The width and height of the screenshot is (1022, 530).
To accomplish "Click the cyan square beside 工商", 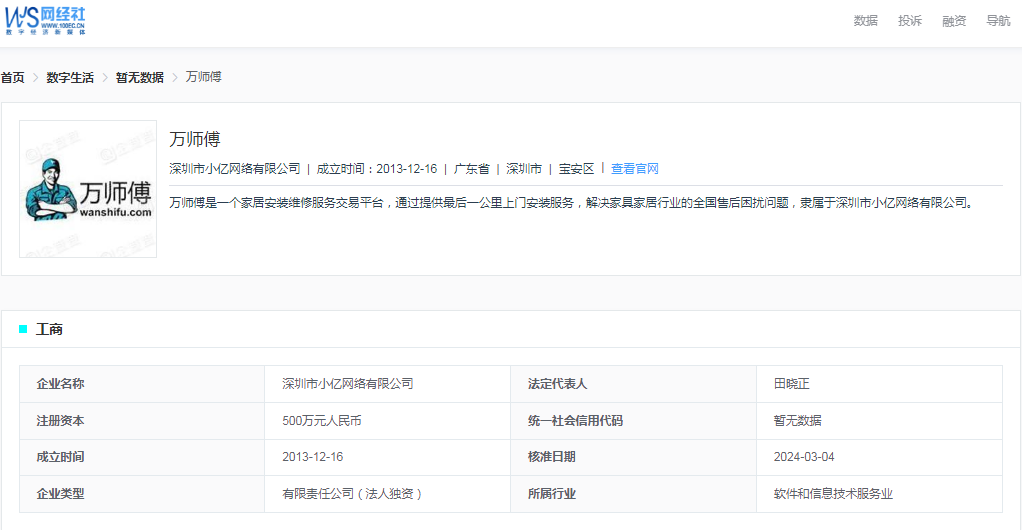I will coord(23,329).
